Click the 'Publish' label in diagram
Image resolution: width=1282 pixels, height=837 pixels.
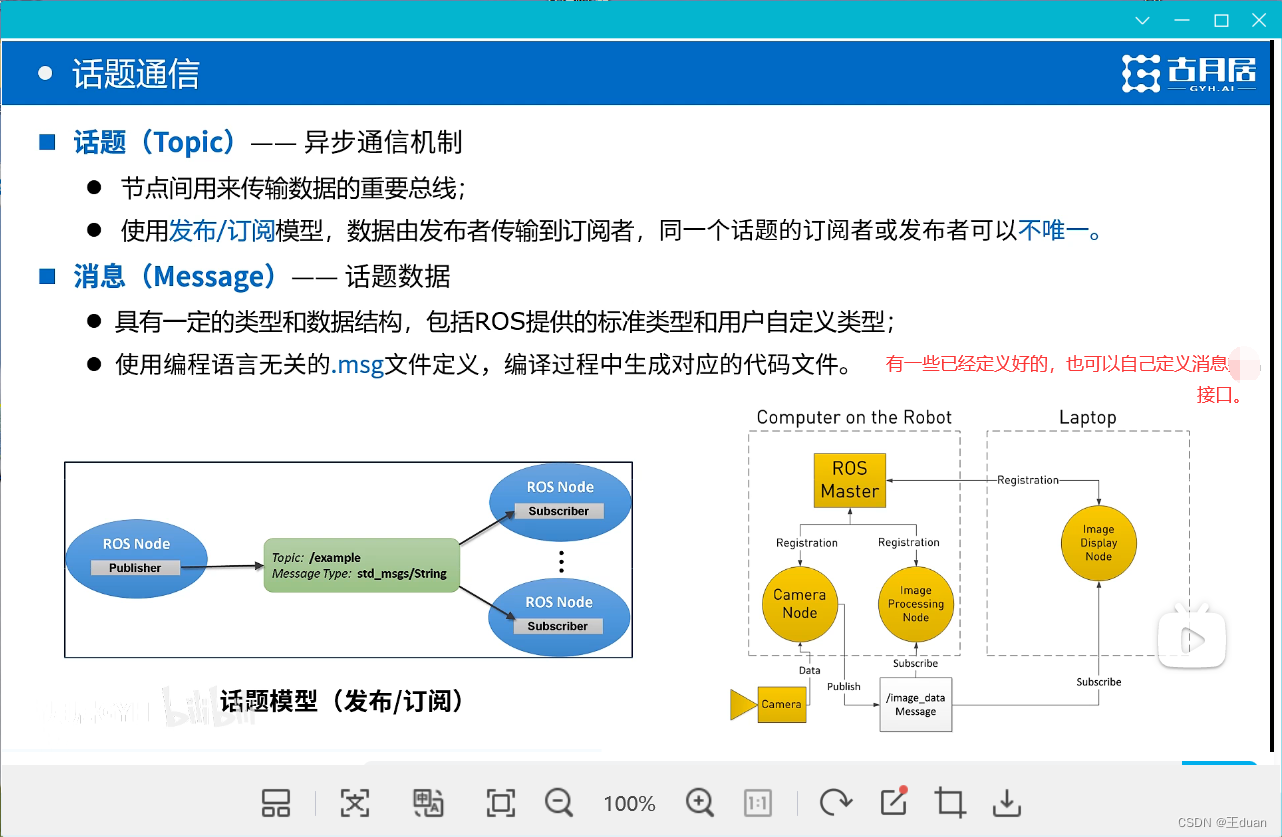(x=844, y=686)
